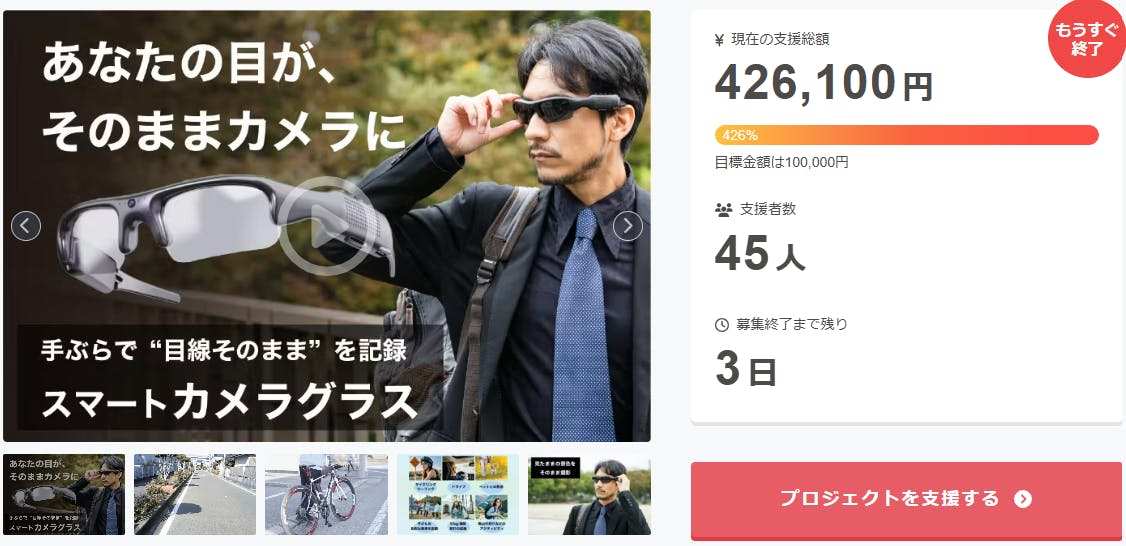The image size is (1126, 546).
Task: Click the 支援者数 label
Action: coord(768,210)
